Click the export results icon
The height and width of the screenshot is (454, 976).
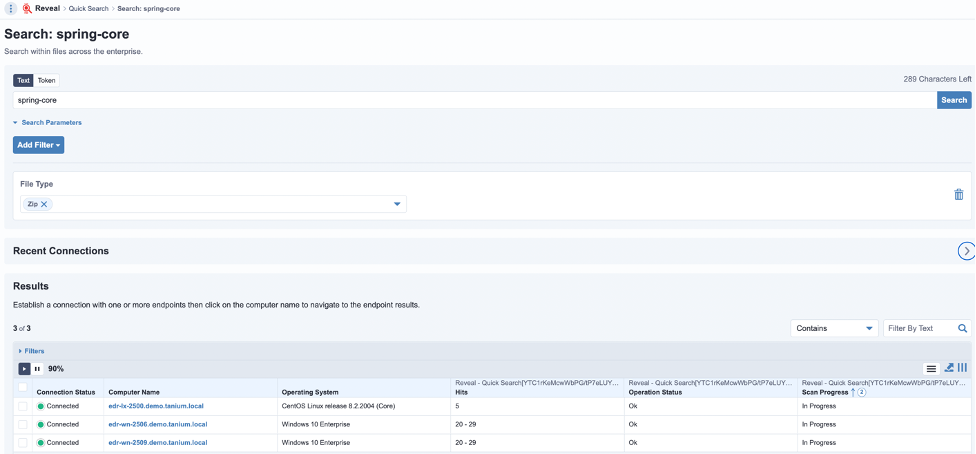pos(949,368)
